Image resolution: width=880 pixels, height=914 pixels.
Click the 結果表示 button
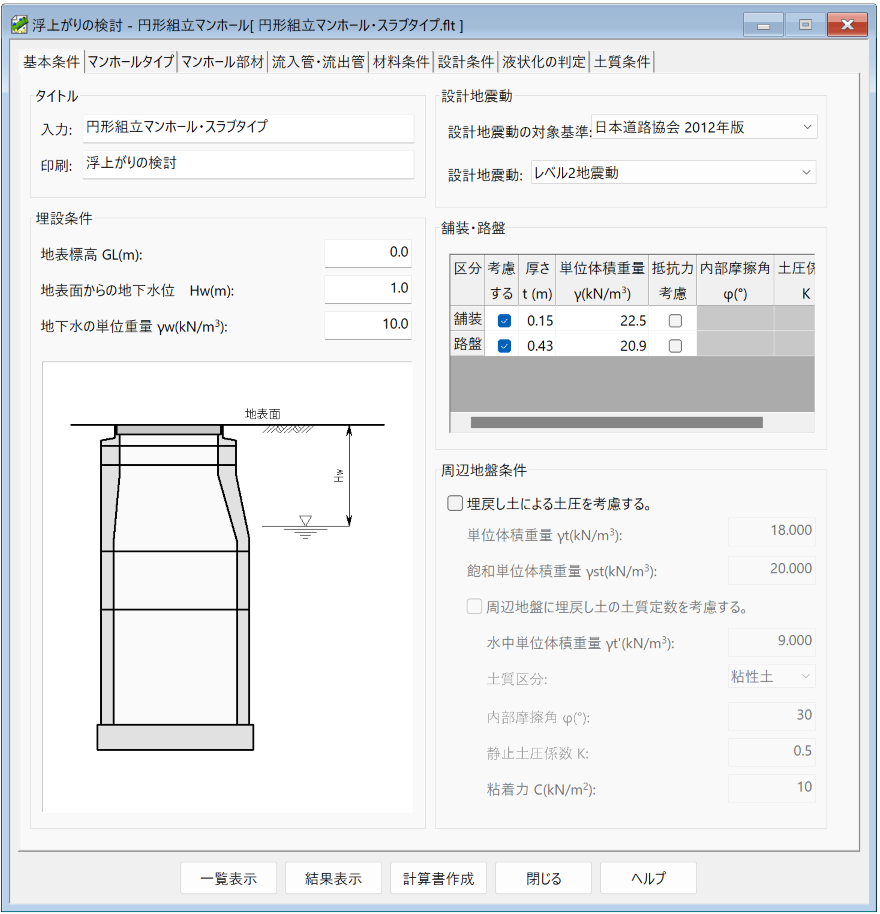tap(333, 878)
